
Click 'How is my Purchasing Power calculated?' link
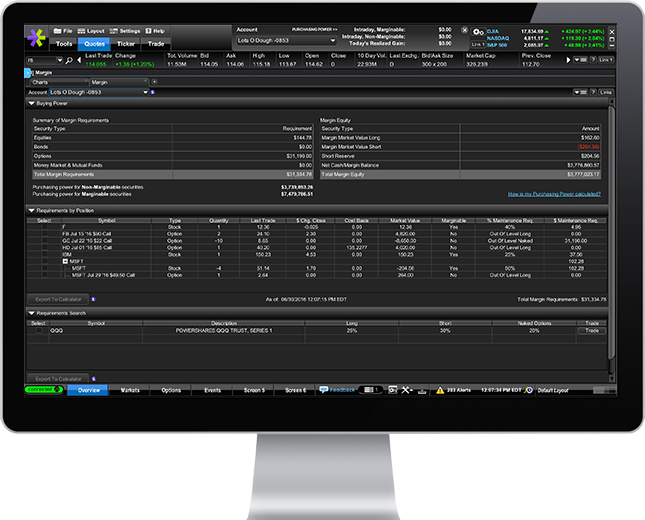point(553,192)
